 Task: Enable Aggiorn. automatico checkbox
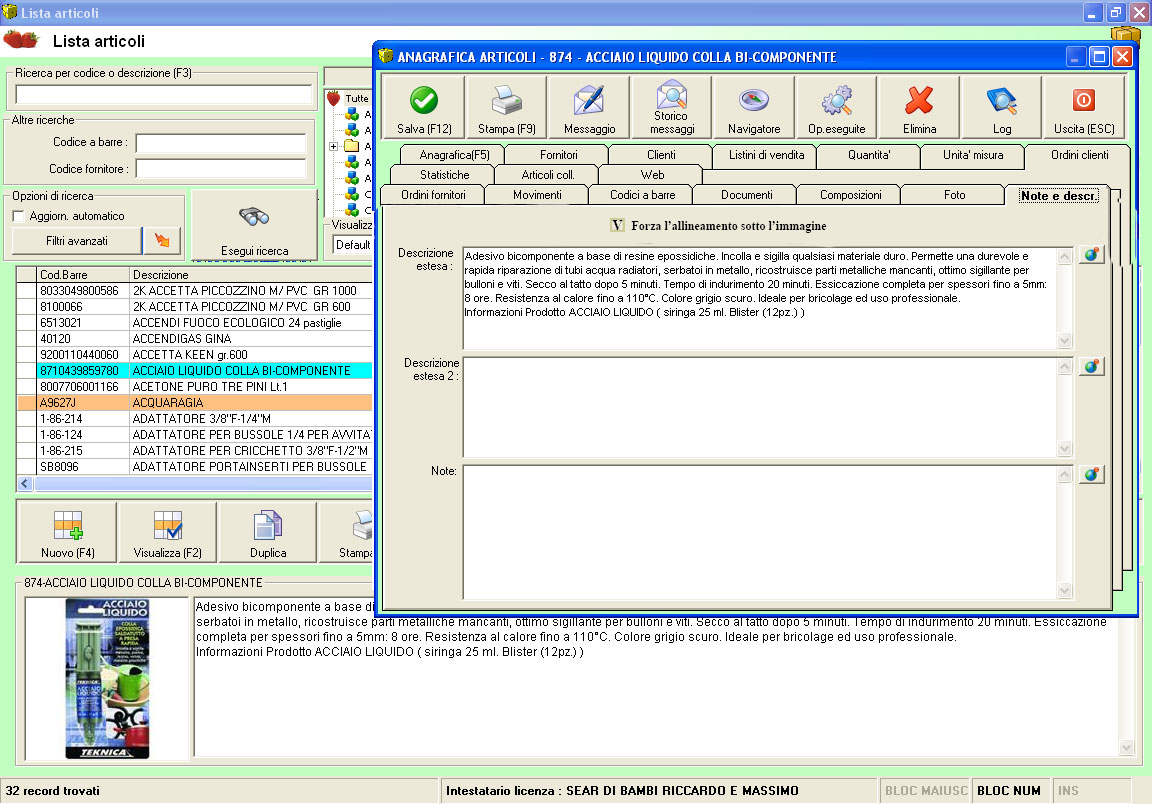point(18,216)
